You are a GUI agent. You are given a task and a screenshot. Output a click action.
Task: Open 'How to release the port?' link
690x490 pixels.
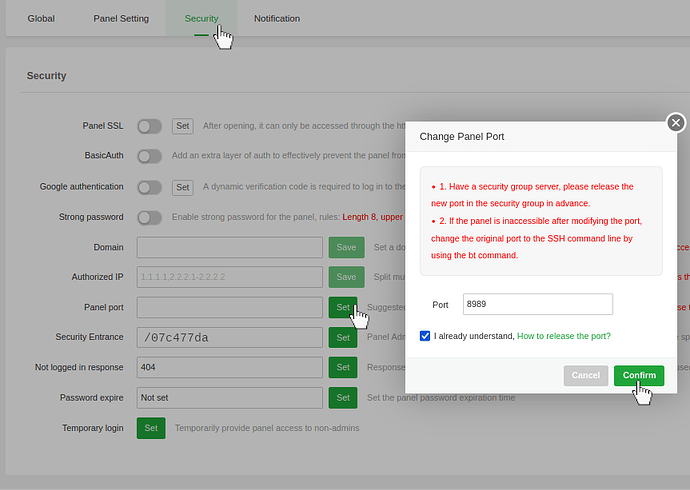[x=563, y=336]
